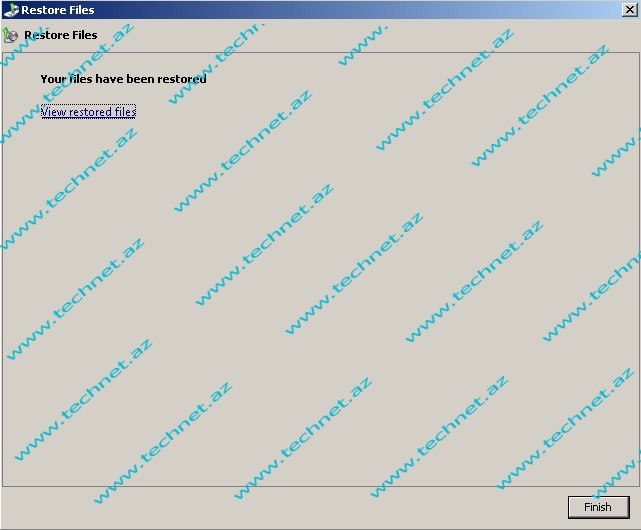Click the word 'View' in the link
This screenshot has height=530, width=641.
pyautogui.click(x=53, y=112)
